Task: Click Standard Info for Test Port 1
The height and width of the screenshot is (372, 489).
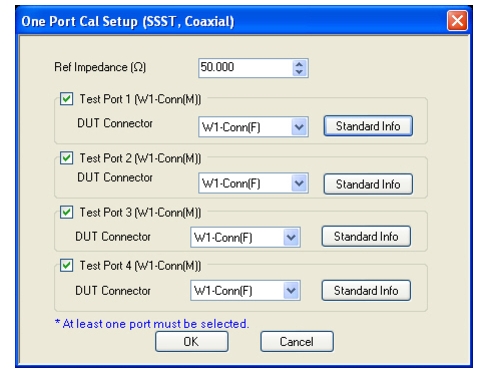Action: [368, 126]
